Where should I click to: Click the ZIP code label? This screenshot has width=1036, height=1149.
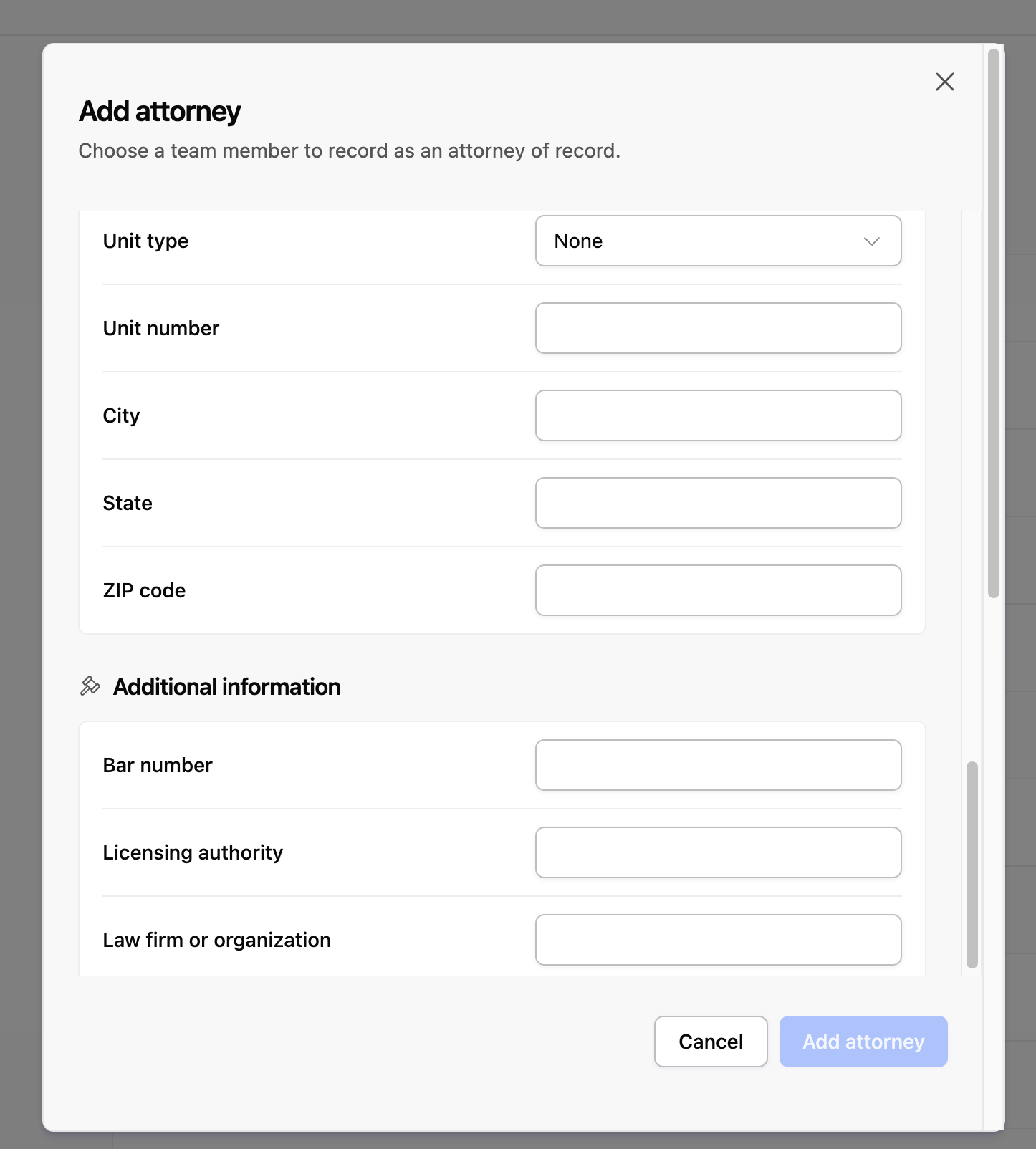(144, 590)
